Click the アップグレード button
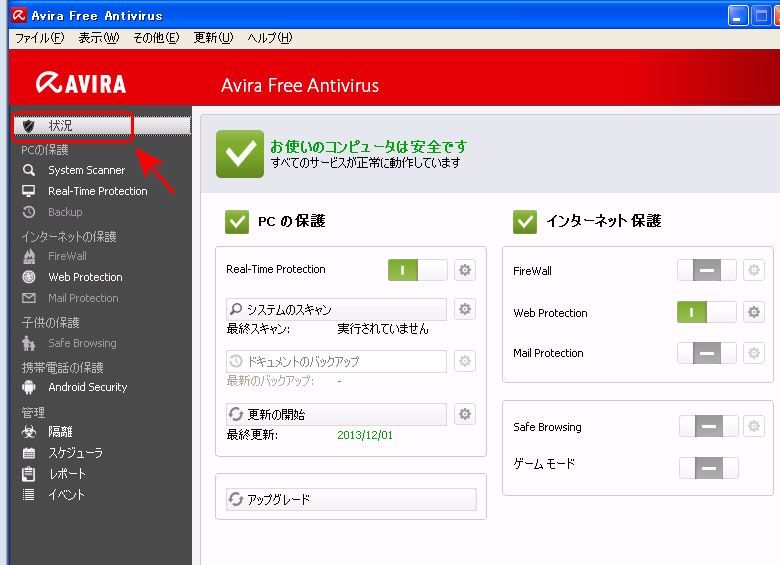 pos(351,499)
